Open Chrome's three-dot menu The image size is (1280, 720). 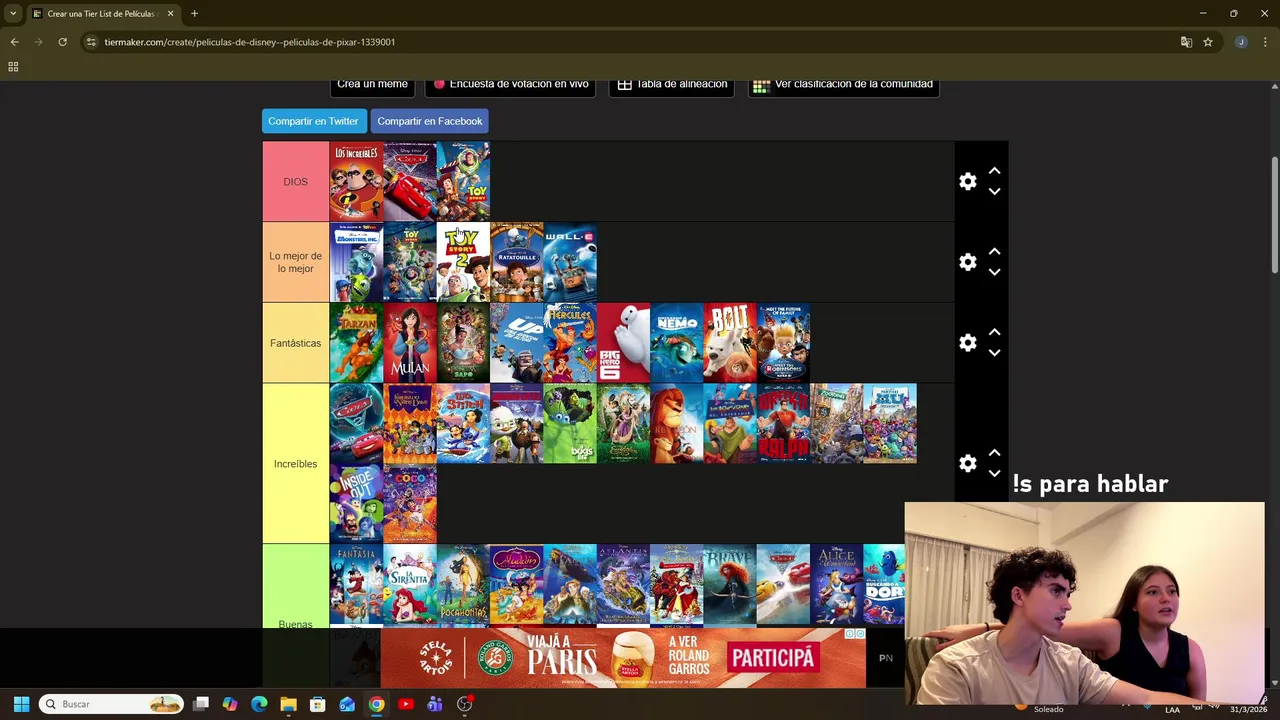1266,42
